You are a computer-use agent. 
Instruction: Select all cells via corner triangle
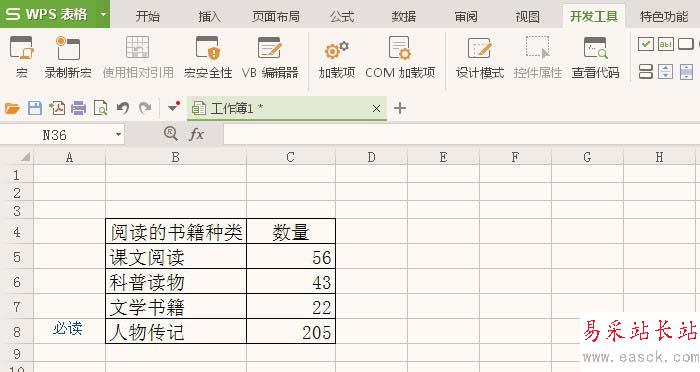pyautogui.click(x=25, y=157)
